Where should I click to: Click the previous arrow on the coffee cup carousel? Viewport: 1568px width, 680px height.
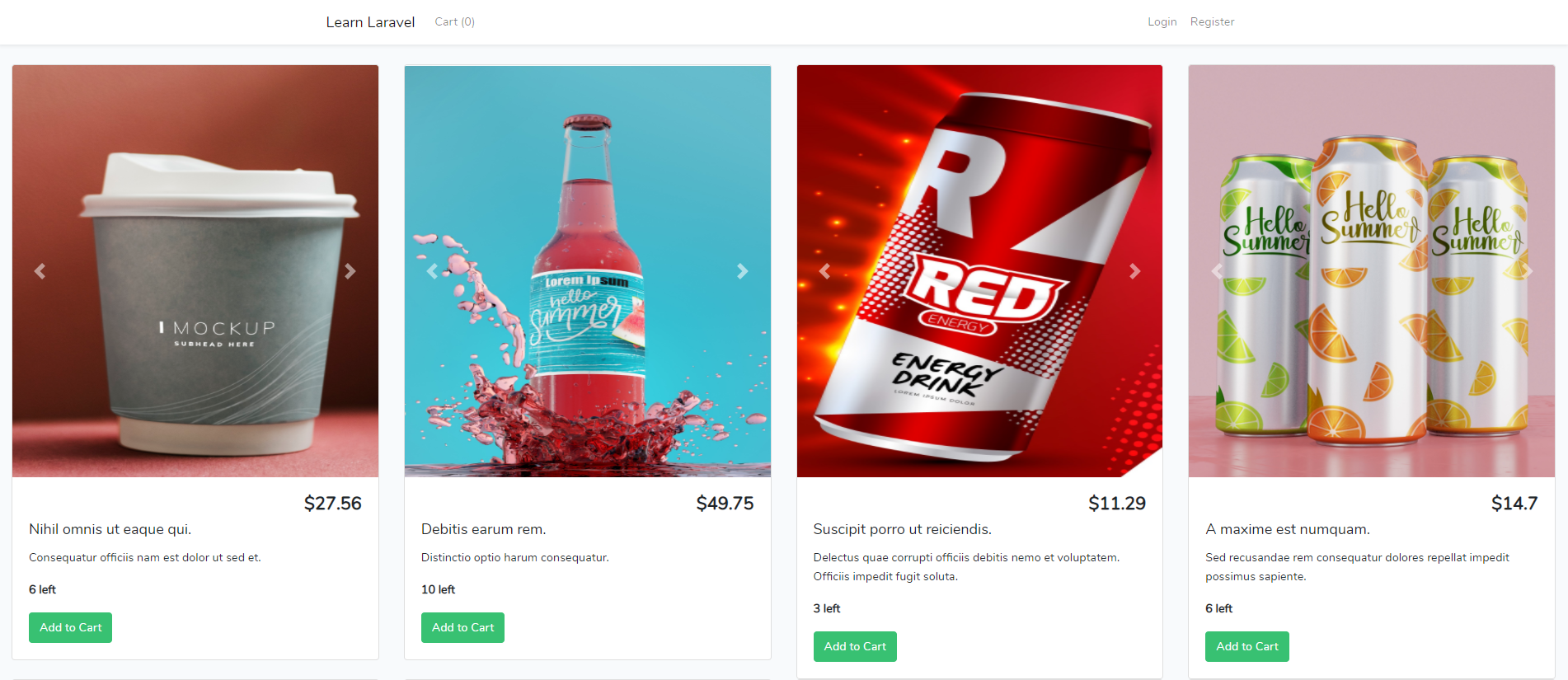point(40,271)
